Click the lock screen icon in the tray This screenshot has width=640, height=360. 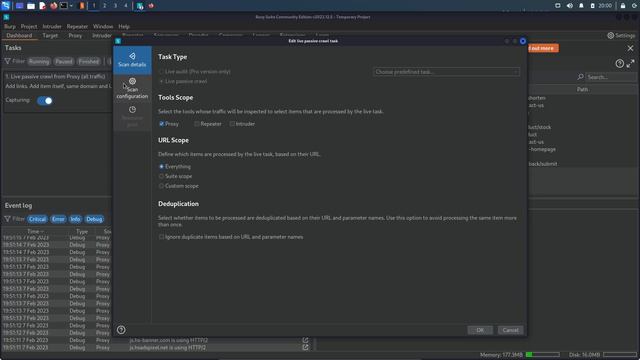(623, 6)
